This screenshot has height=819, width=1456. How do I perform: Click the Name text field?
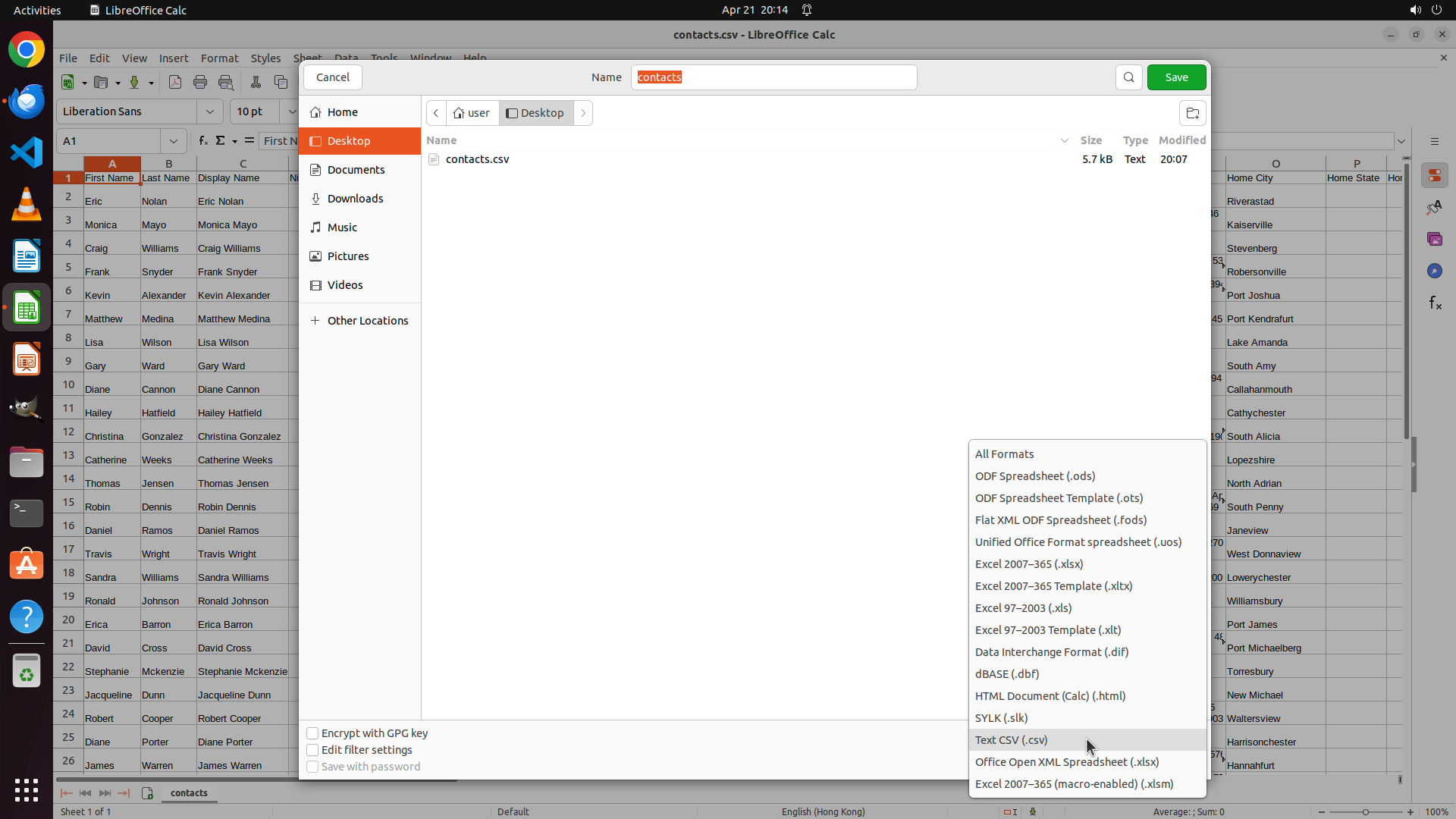tap(773, 77)
